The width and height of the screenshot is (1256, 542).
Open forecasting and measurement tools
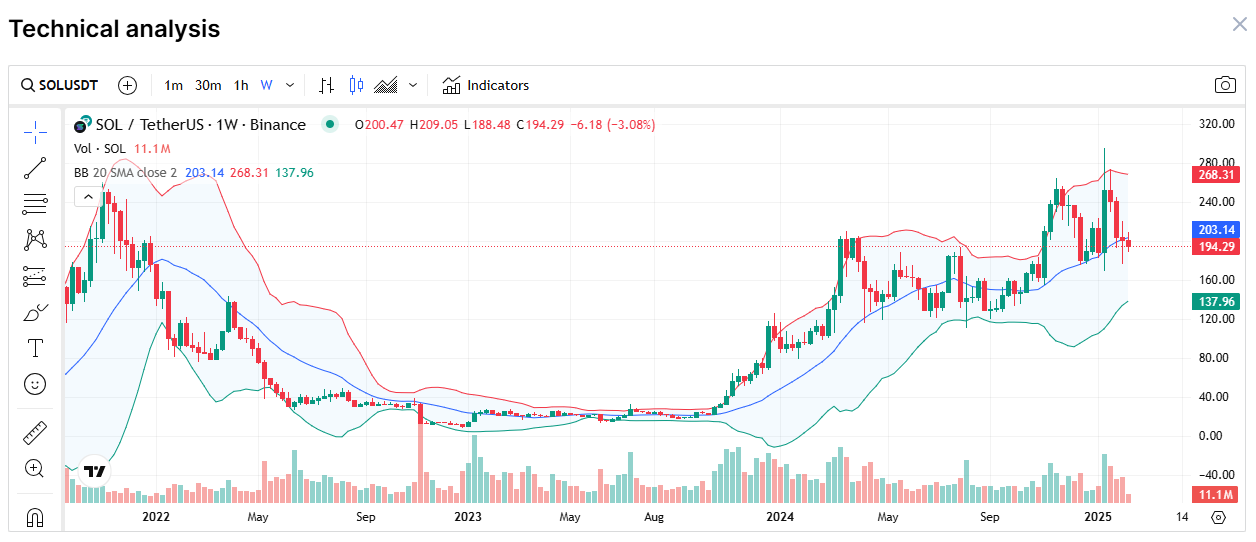coord(35,276)
